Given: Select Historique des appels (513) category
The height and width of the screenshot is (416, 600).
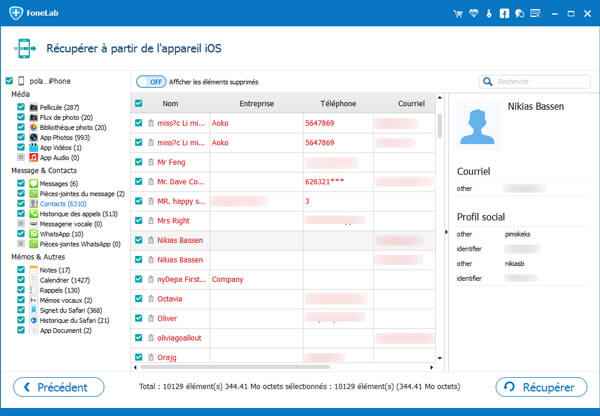Looking at the screenshot, I should pos(78,214).
